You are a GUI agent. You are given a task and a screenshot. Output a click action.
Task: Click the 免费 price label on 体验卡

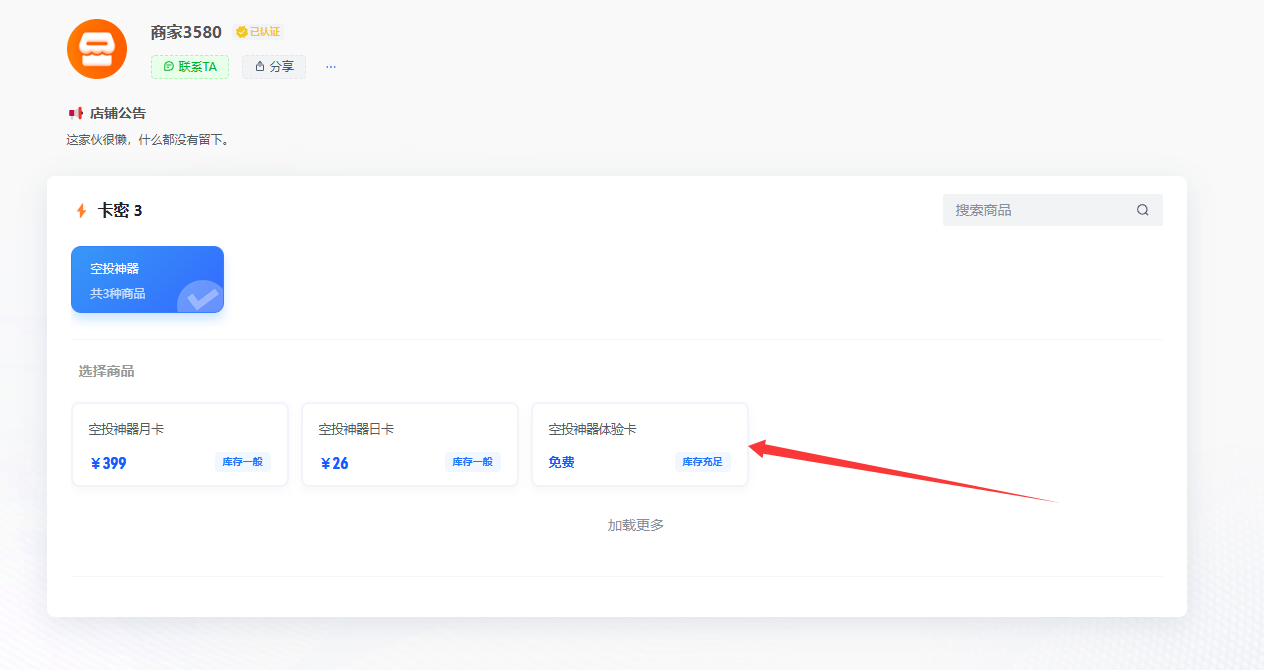[561, 462]
